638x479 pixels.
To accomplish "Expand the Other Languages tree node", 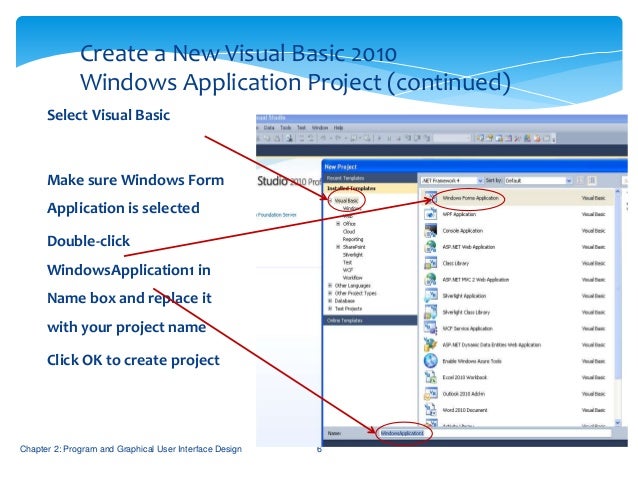I will [330, 286].
